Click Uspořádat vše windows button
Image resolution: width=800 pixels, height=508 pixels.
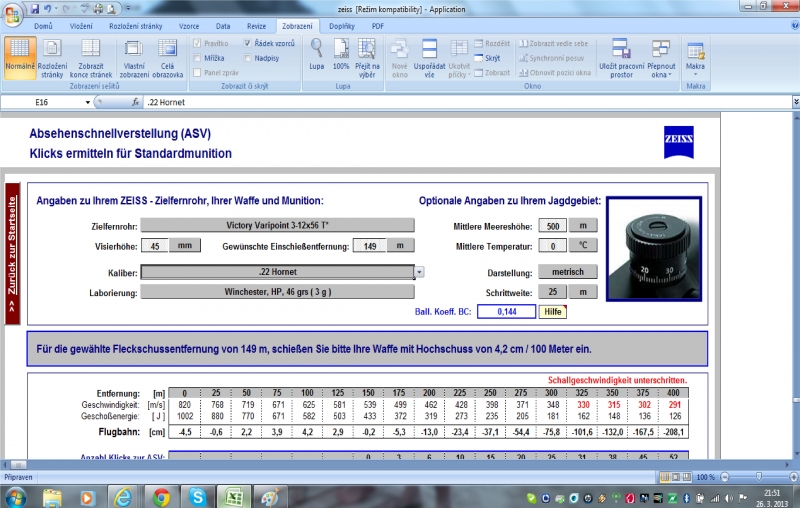pos(430,58)
